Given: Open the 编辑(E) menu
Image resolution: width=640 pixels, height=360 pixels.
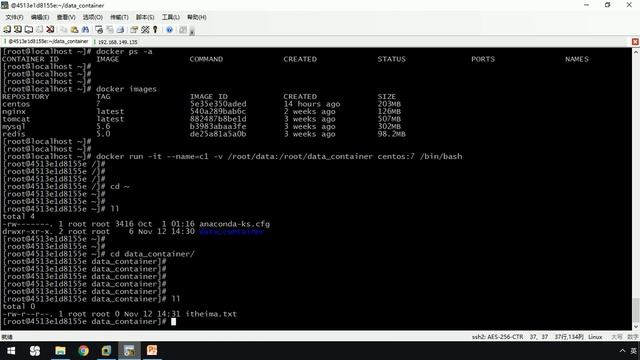Looking at the screenshot, I should [40, 17].
